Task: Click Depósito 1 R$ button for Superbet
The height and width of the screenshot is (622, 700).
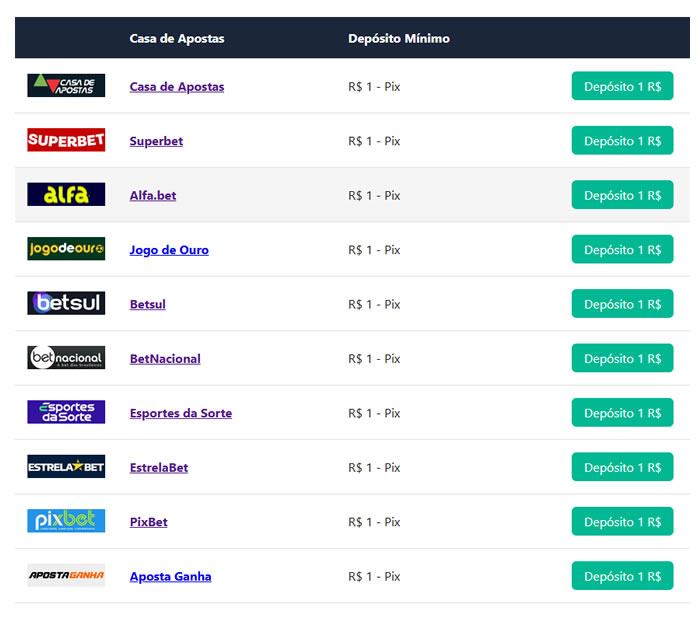Action: coord(622,140)
